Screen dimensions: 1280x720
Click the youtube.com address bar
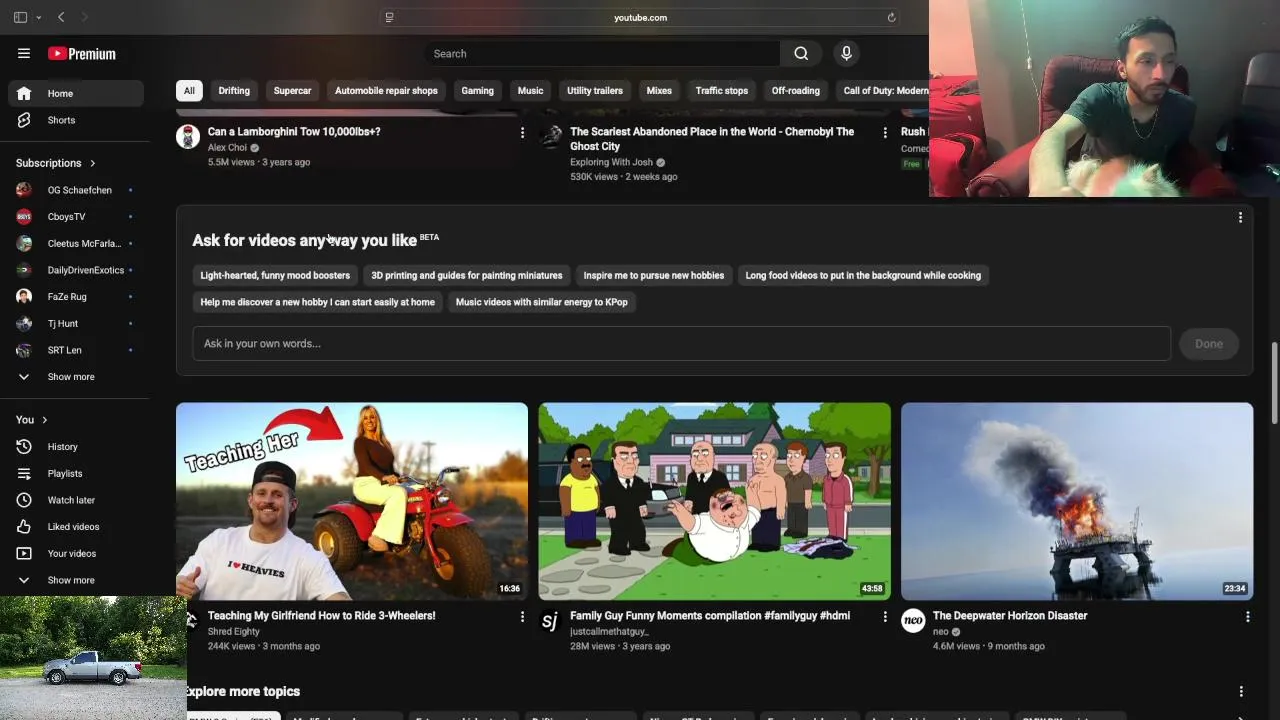tap(640, 17)
